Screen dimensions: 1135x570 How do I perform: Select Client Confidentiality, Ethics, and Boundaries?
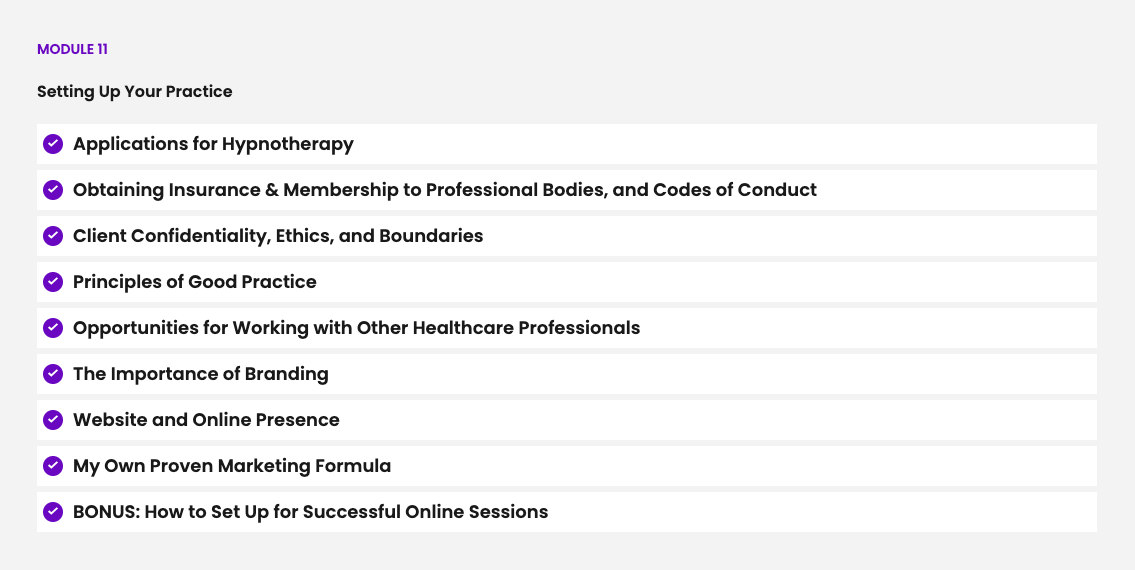[278, 236]
